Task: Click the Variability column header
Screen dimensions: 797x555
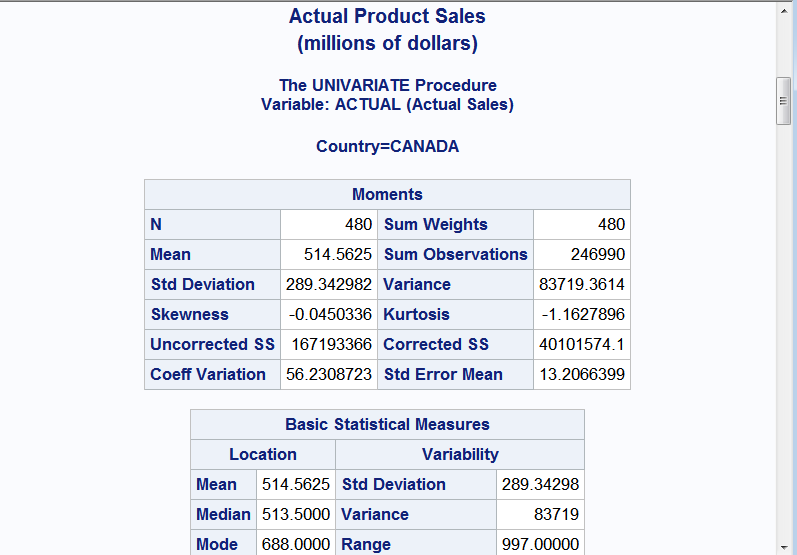Action: 460,454
